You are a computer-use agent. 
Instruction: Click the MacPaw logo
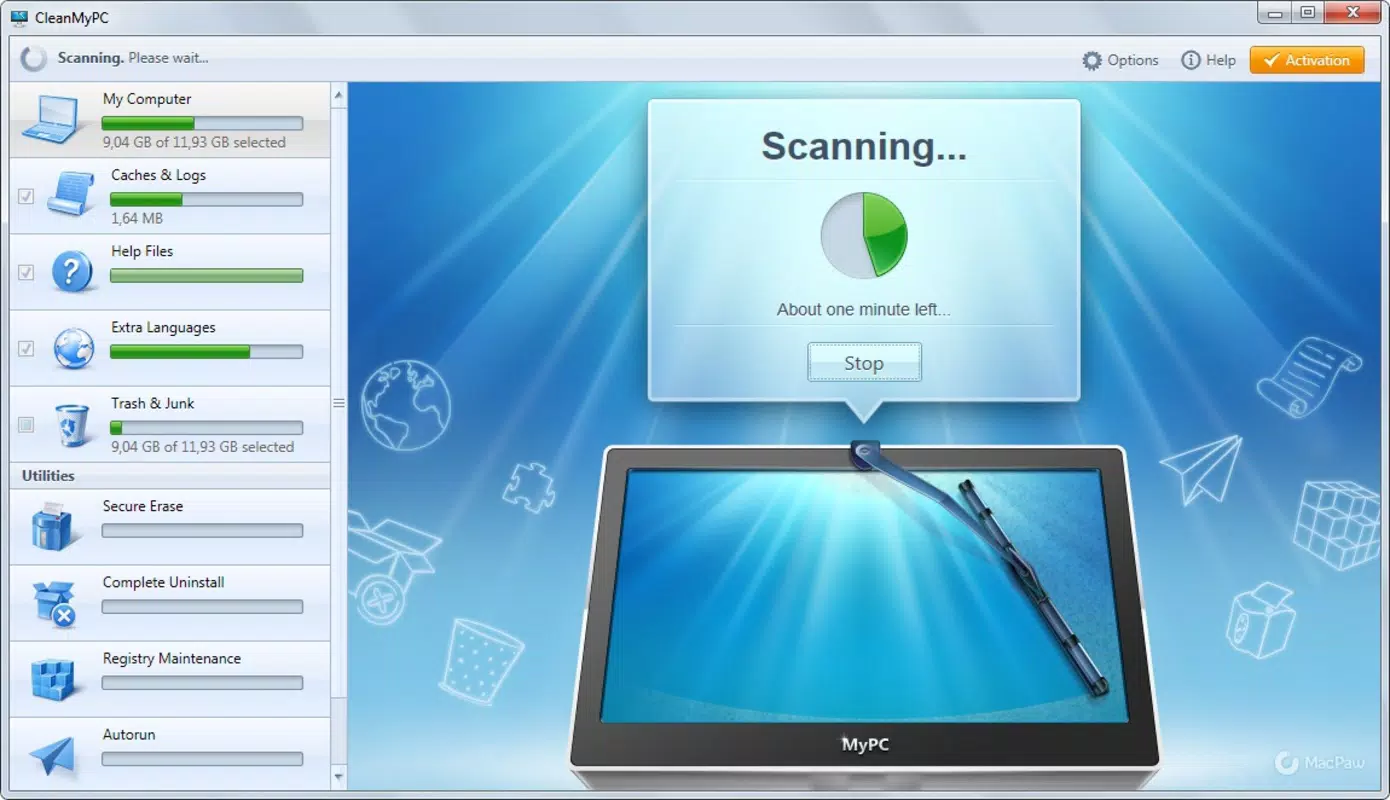click(x=1321, y=763)
